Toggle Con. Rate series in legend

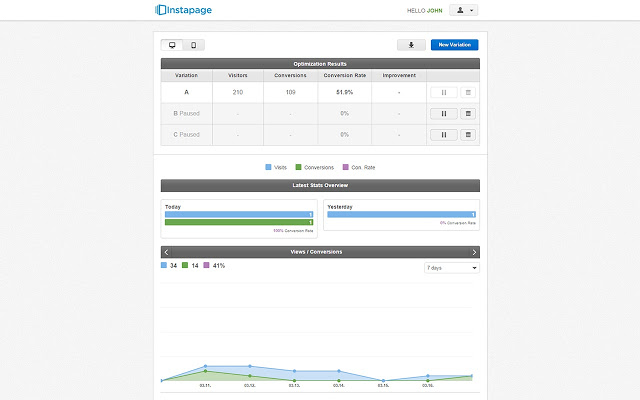coord(359,167)
